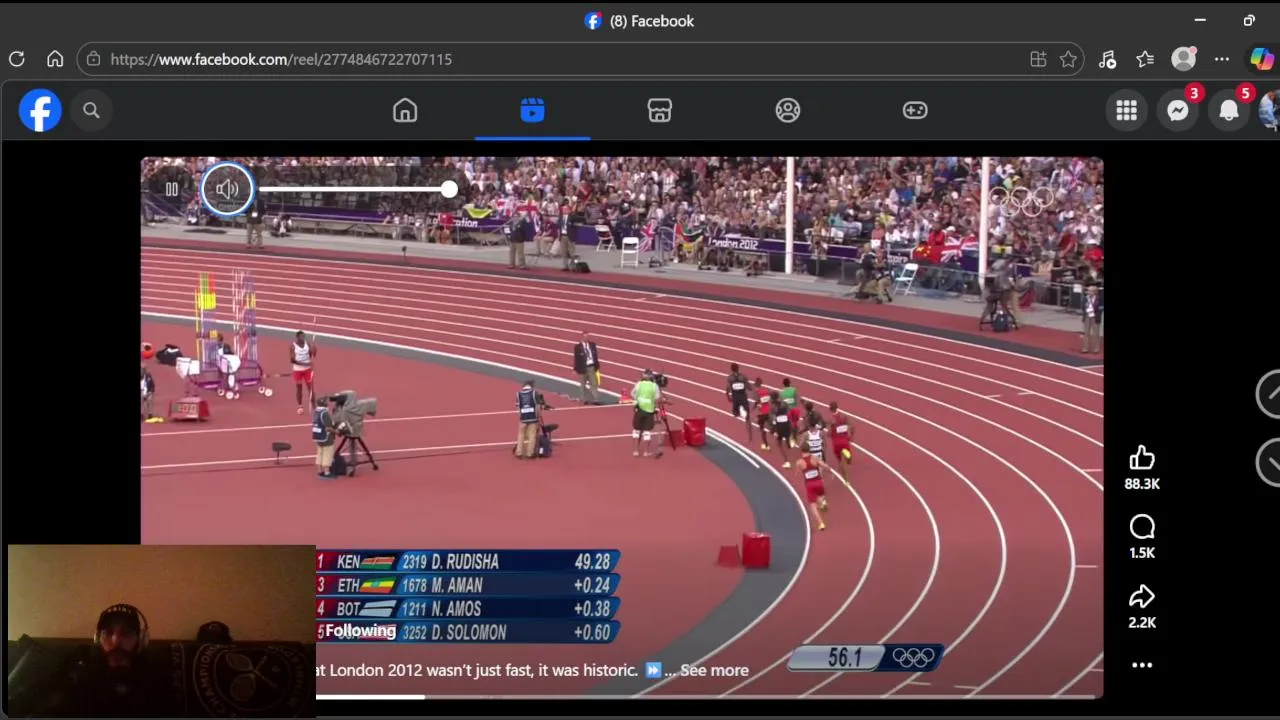Add page to favorites star
Screen dimensions: 1280x720
(1068, 59)
